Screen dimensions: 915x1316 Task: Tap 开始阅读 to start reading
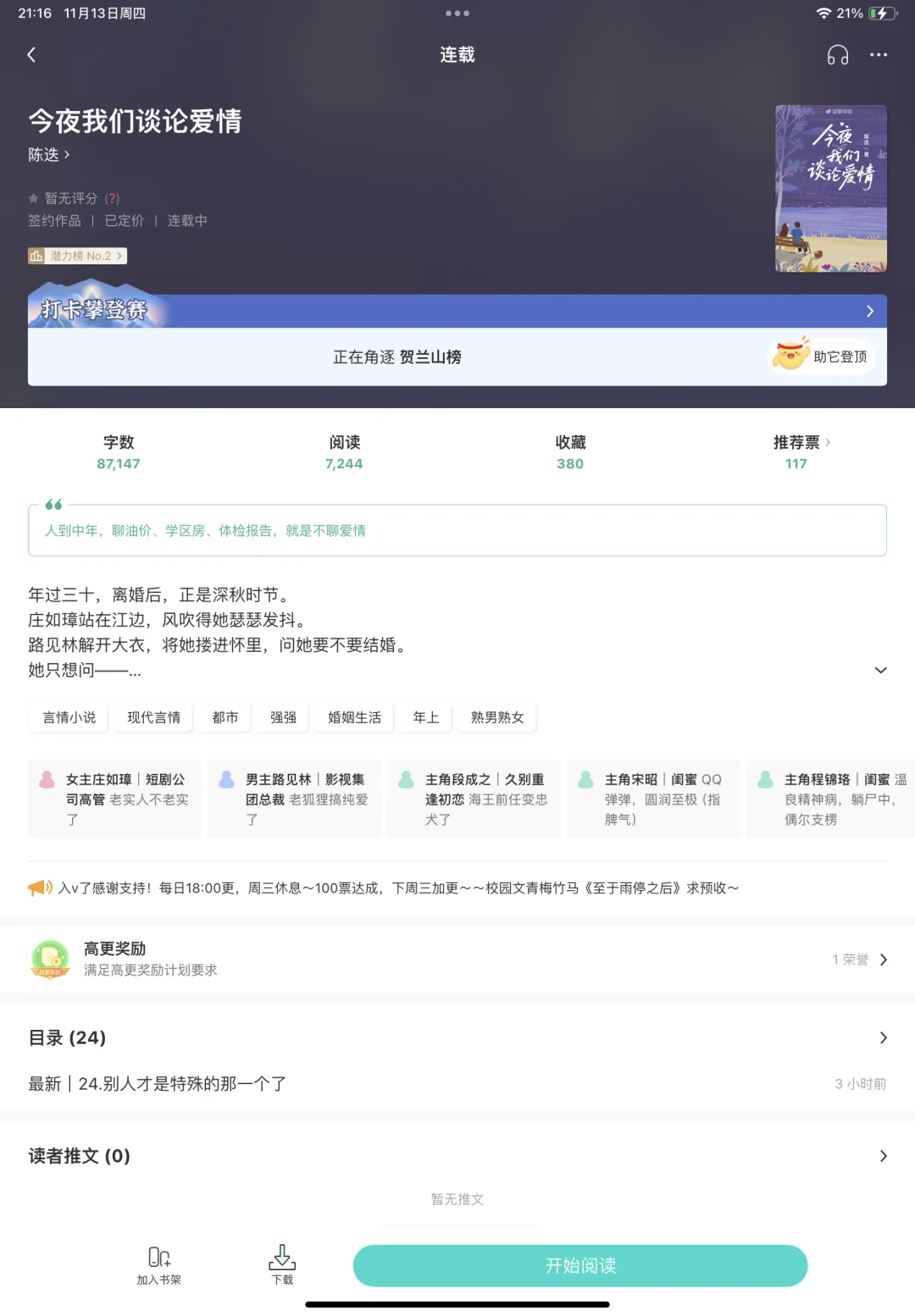[x=580, y=1265]
